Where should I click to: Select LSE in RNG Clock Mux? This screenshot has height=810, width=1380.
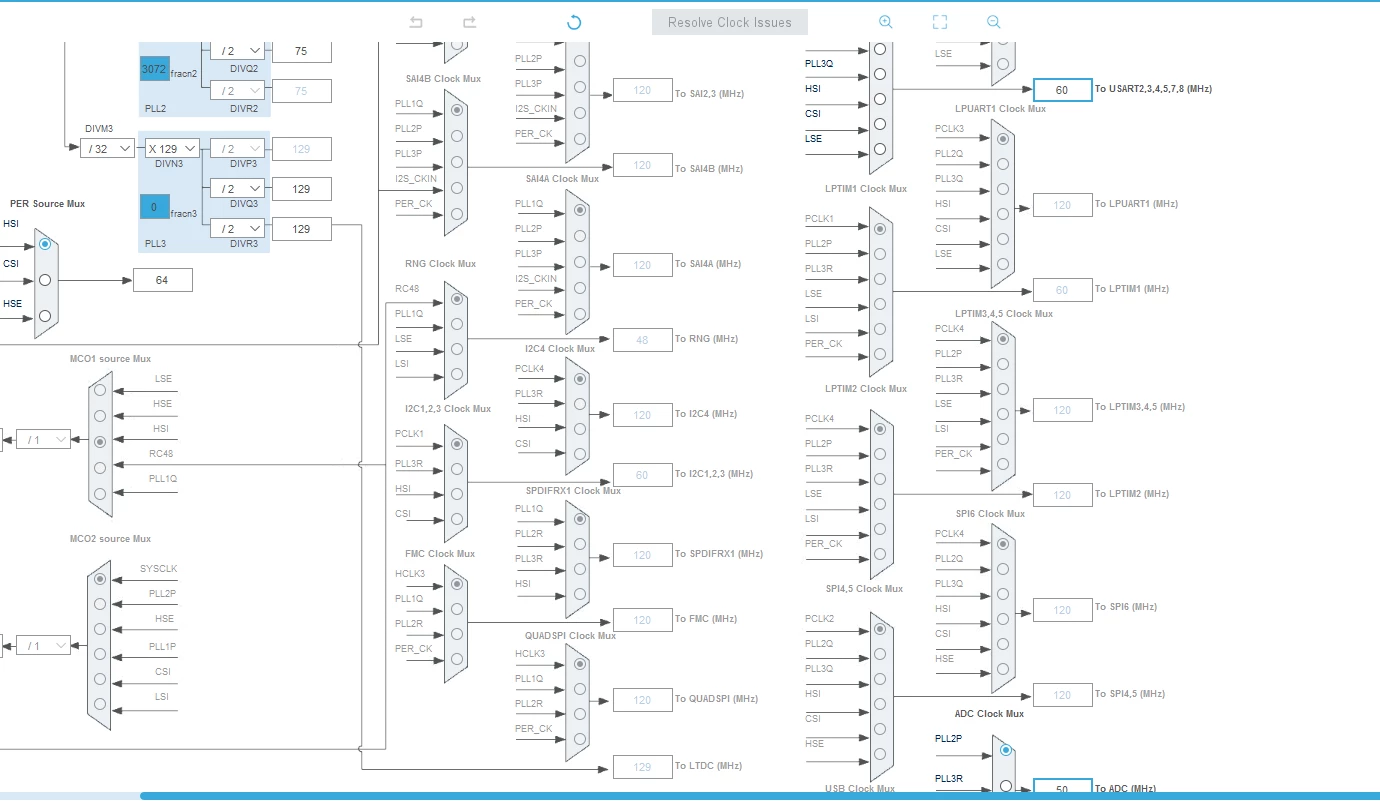point(457,349)
